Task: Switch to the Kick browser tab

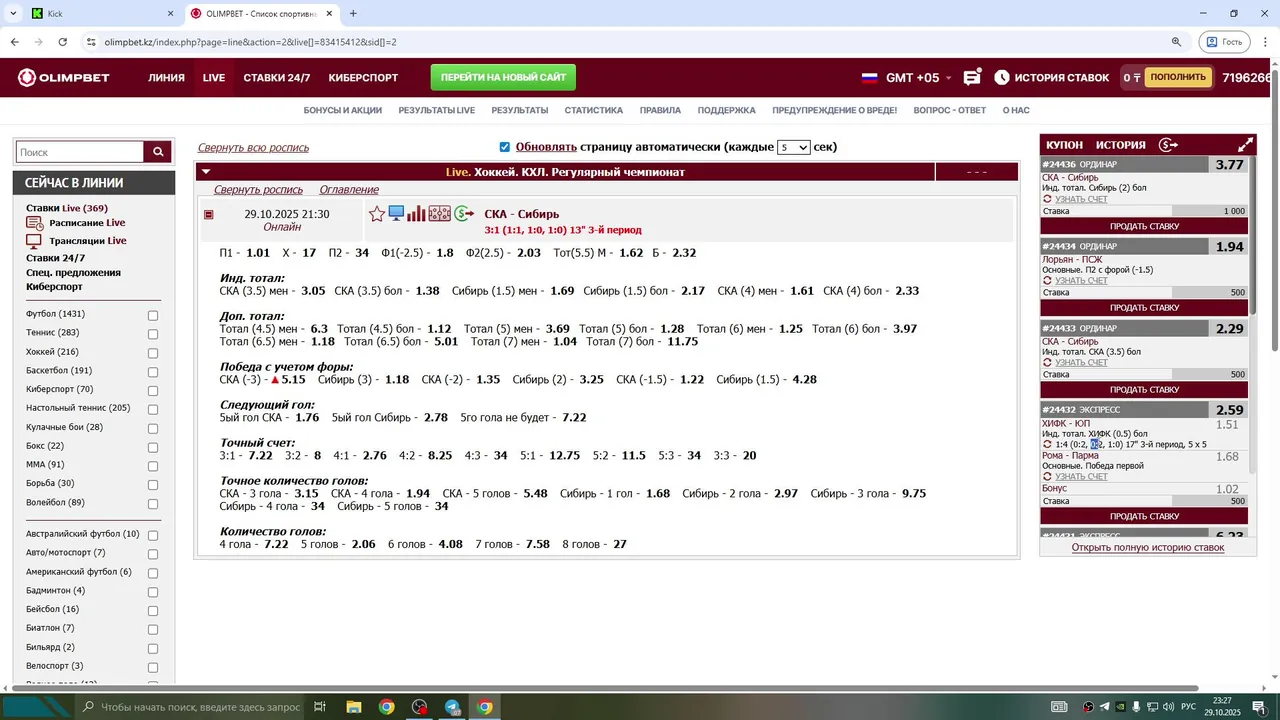Action: pyautogui.click(x=100, y=14)
